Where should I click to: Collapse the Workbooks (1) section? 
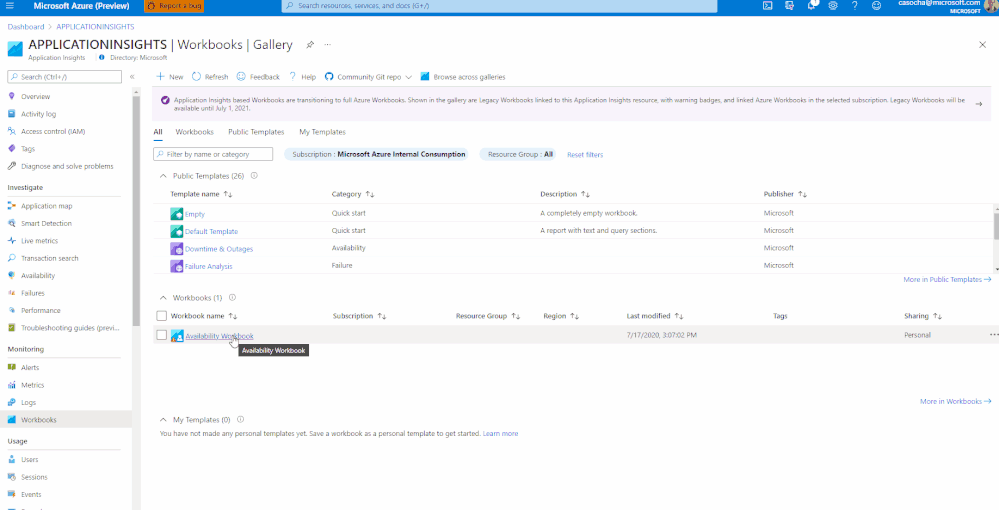point(162,297)
